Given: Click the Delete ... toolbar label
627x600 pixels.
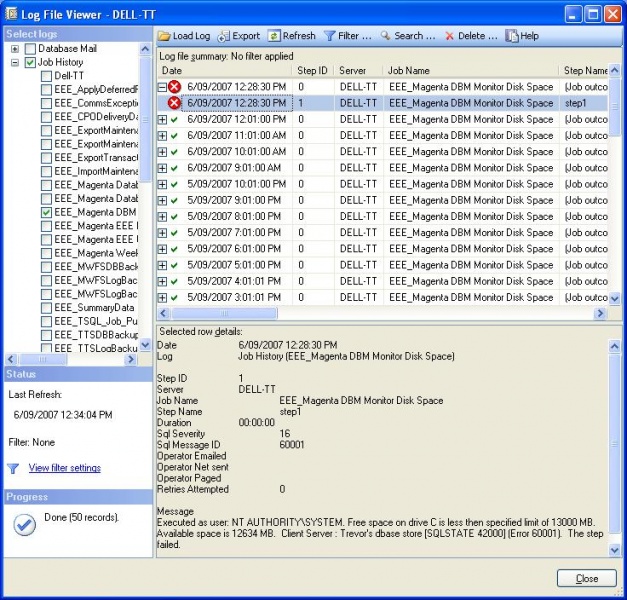Looking at the screenshot, I should point(477,36).
